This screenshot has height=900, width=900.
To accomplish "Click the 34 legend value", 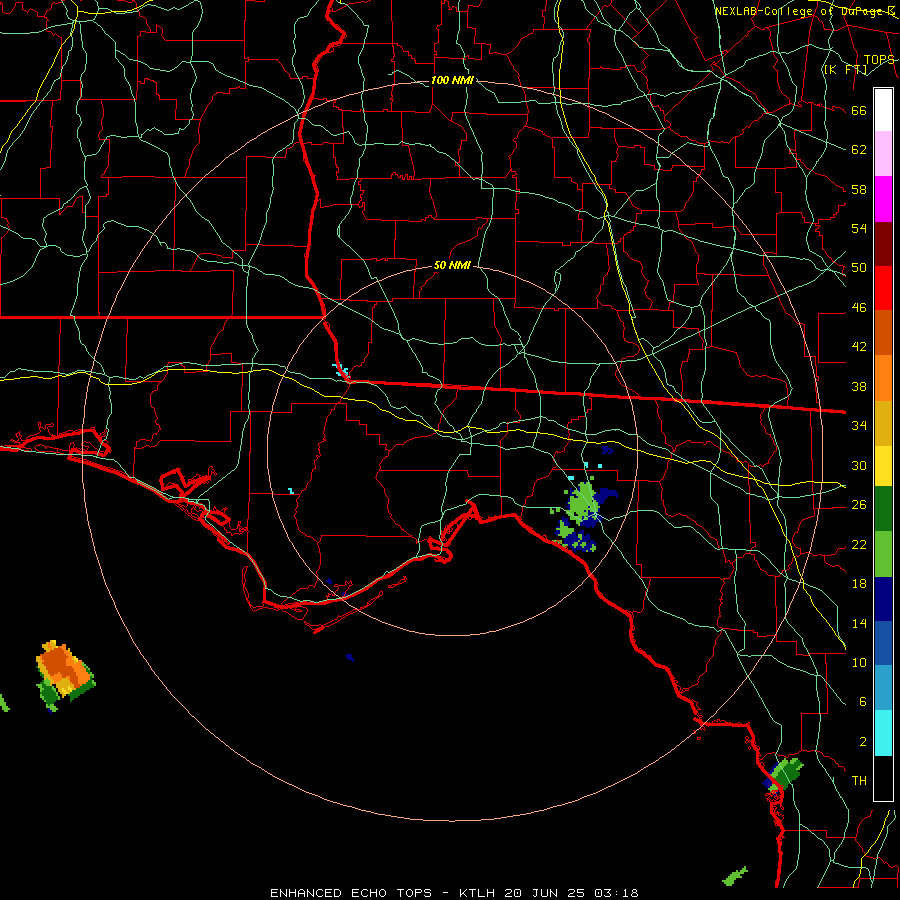I will pyautogui.click(x=859, y=425).
